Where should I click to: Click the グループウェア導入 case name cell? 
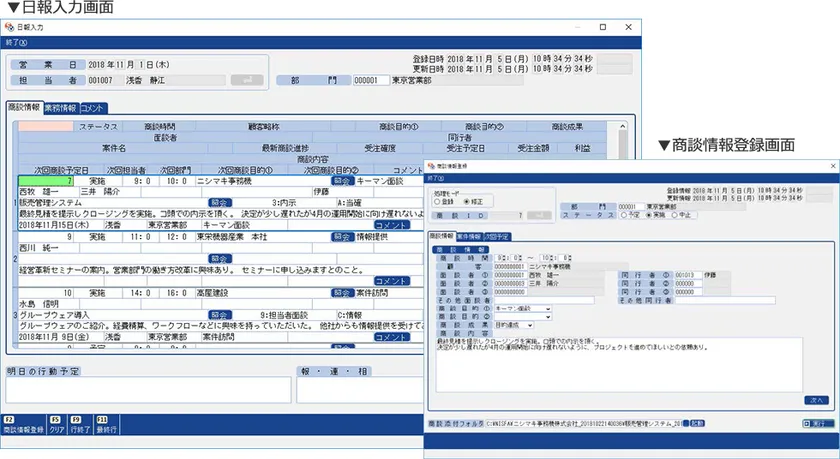coord(112,315)
